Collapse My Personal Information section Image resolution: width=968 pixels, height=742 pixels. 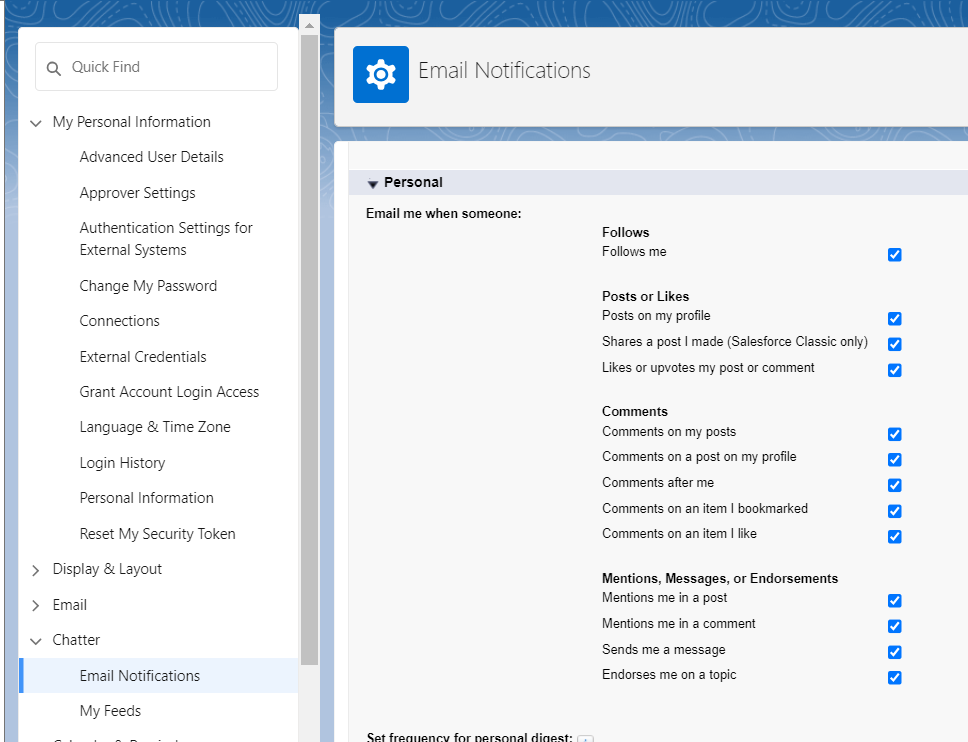coord(36,123)
